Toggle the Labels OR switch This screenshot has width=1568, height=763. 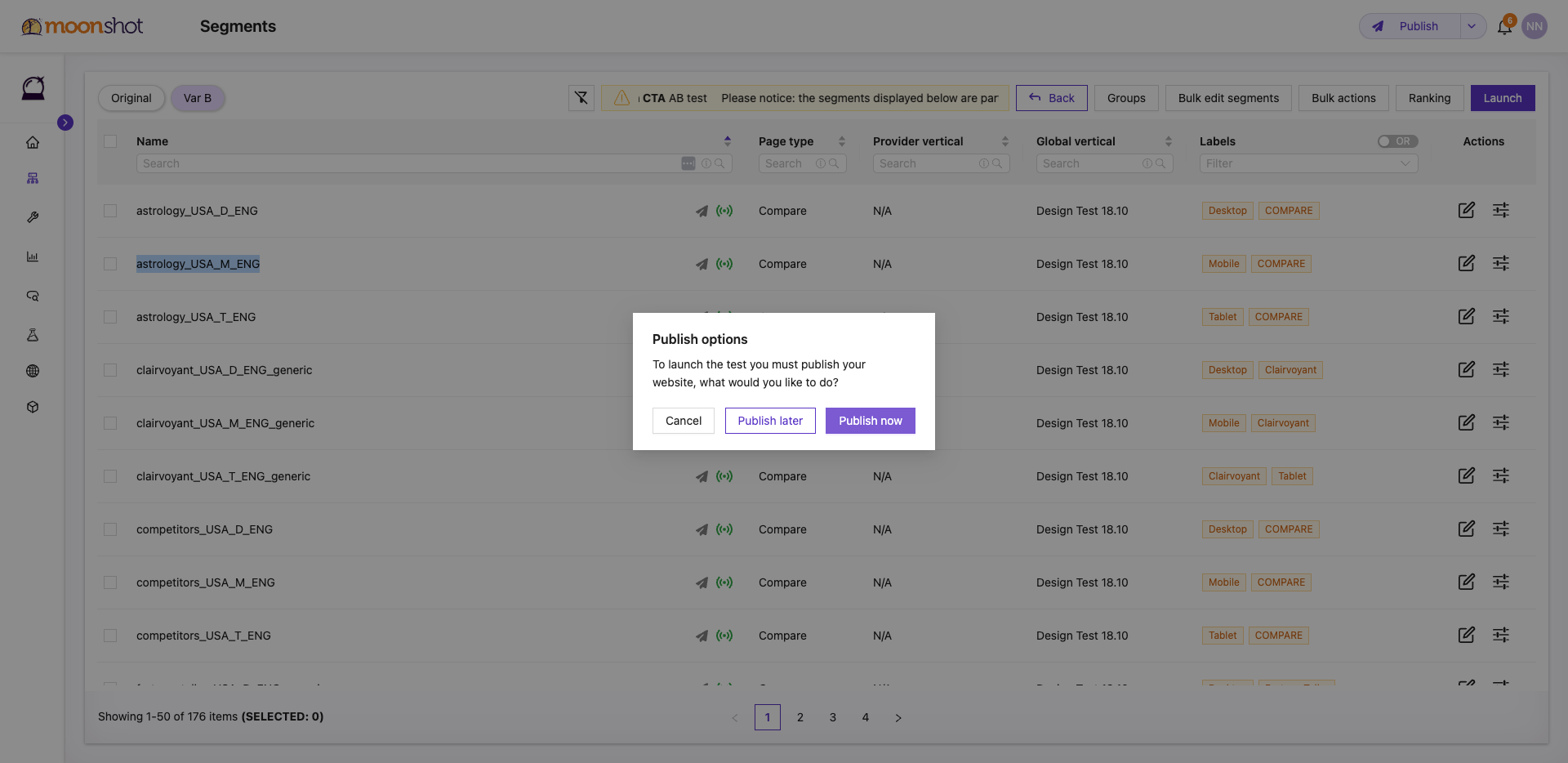(1397, 141)
